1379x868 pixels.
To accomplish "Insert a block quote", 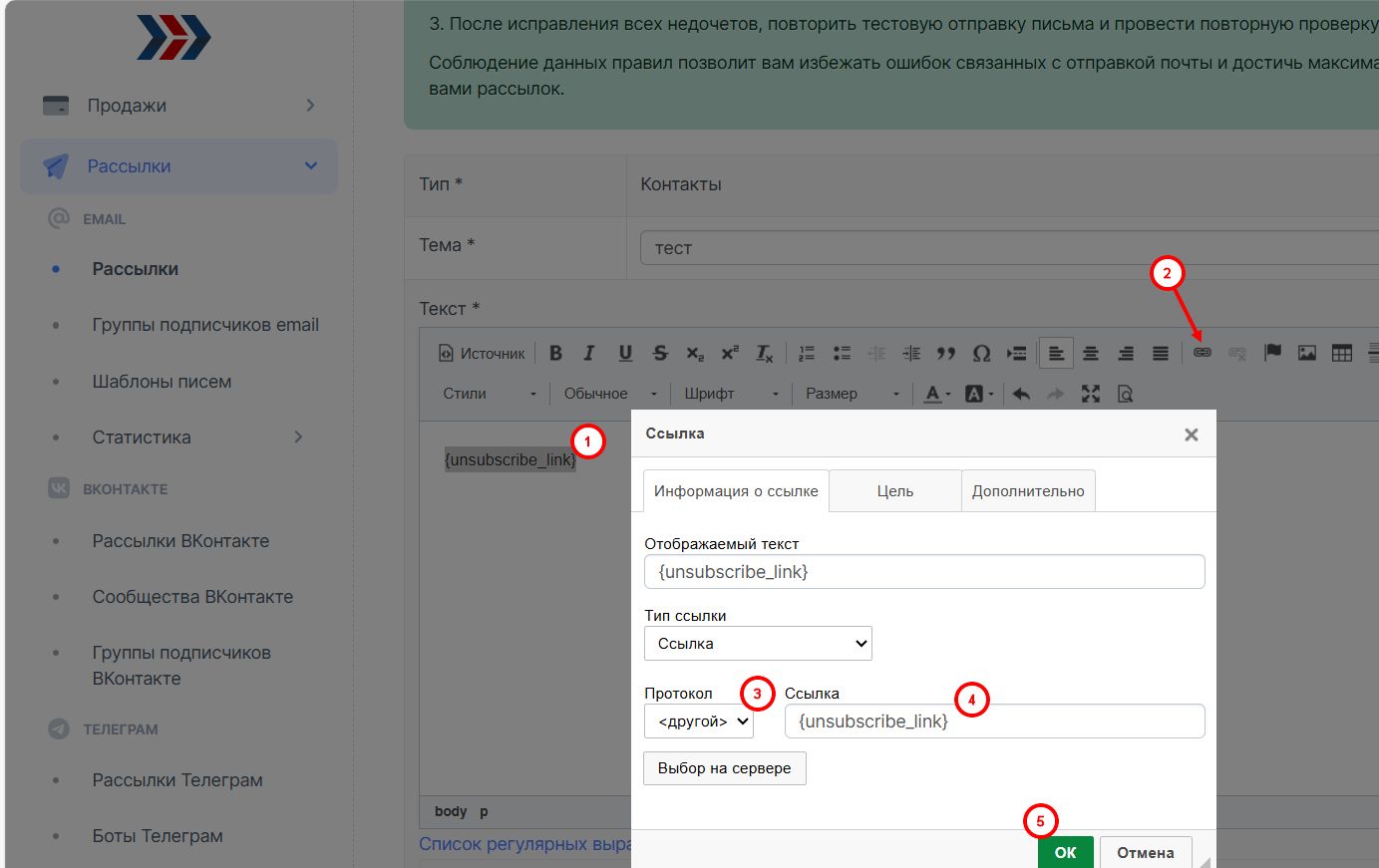I will click(x=946, y=353).
